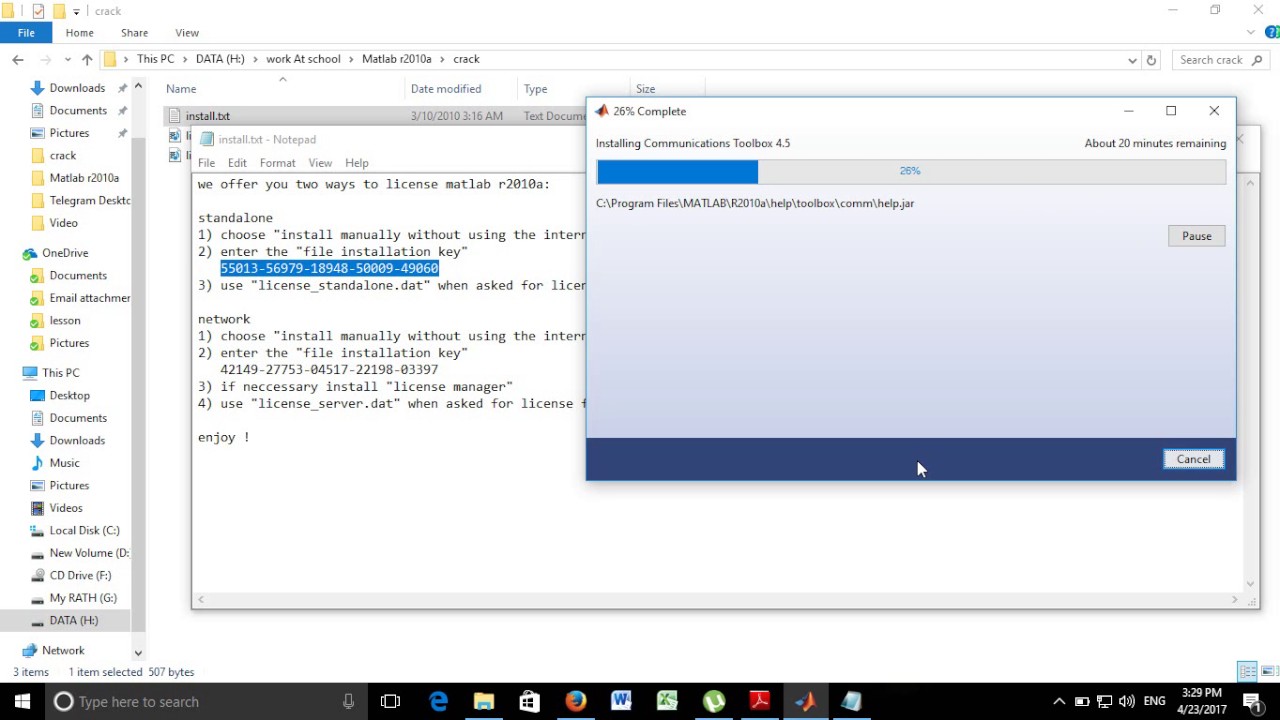Click the highlighted standalone installation key

click(329, 268)
